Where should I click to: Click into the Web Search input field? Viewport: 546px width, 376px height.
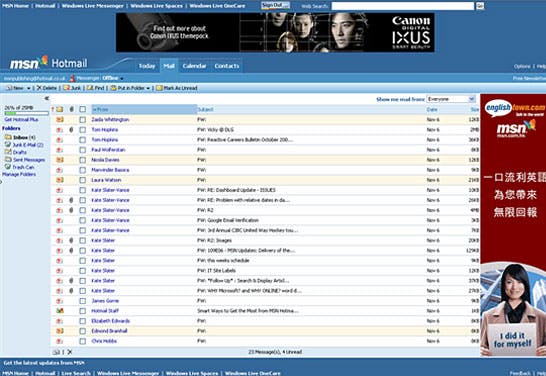pos(403,6)
